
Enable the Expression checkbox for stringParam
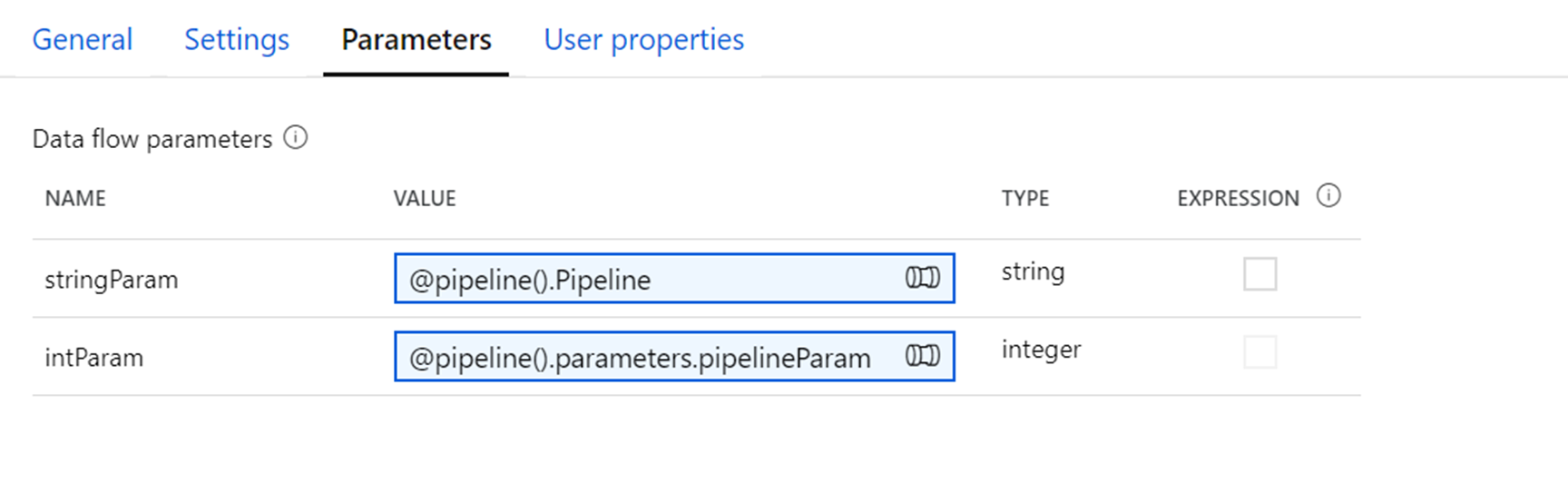[x=1259, y=274]
